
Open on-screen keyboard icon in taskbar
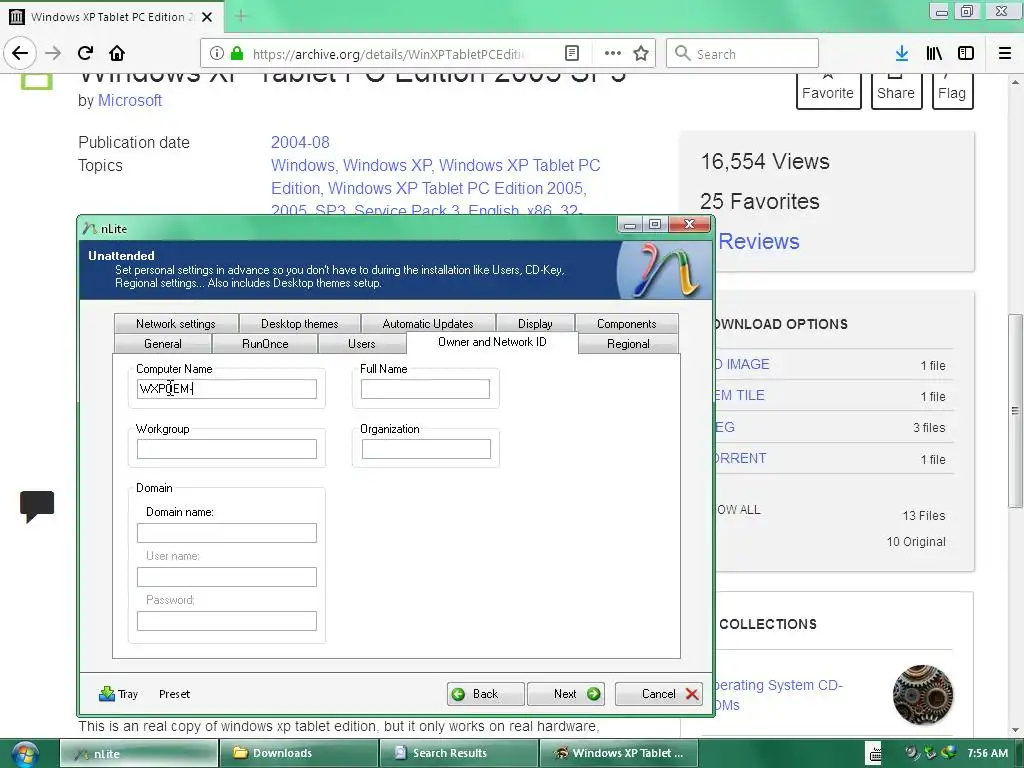(x=874, y=753)
